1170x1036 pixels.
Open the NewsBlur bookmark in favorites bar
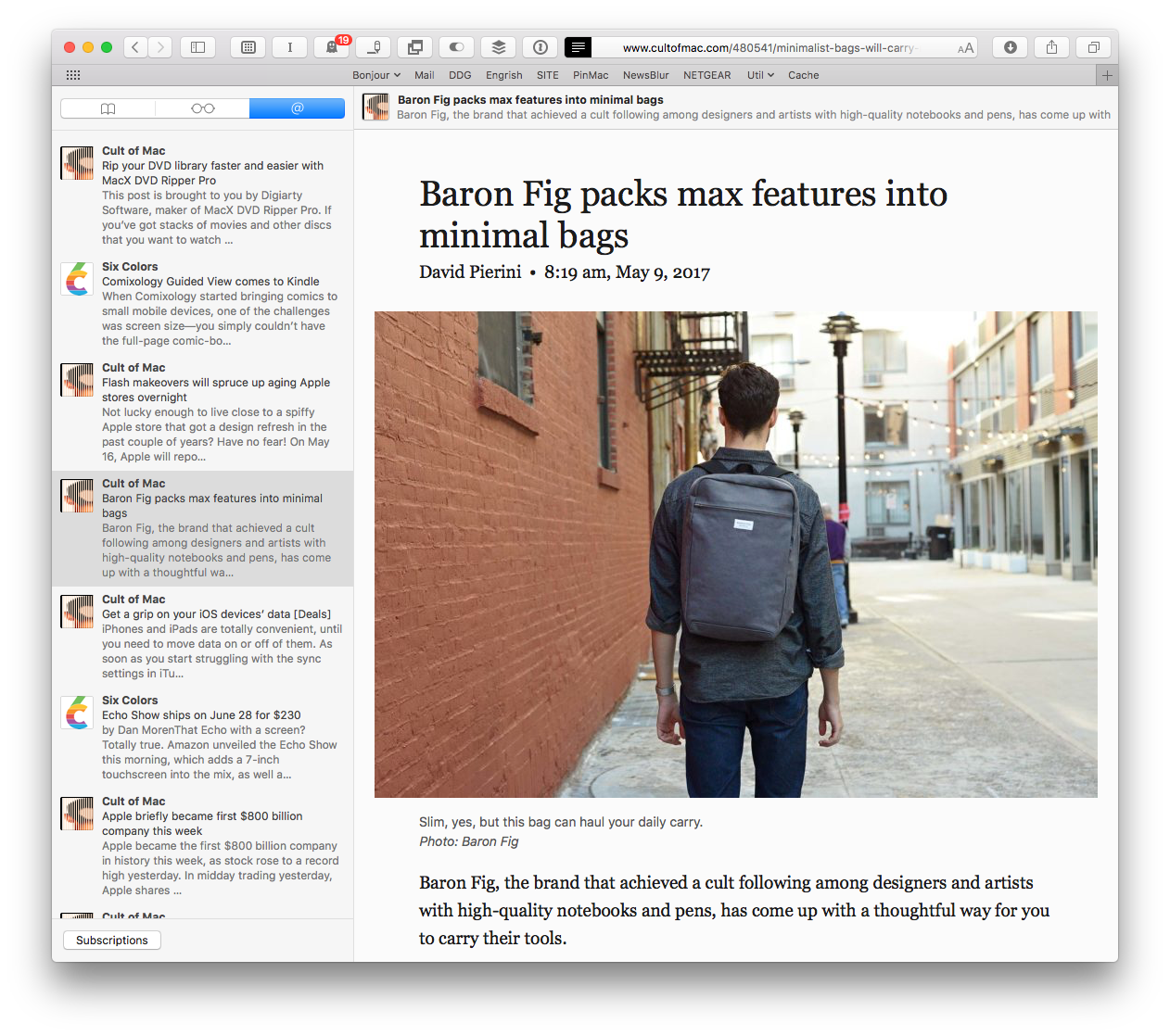click(x=645, y=75)
